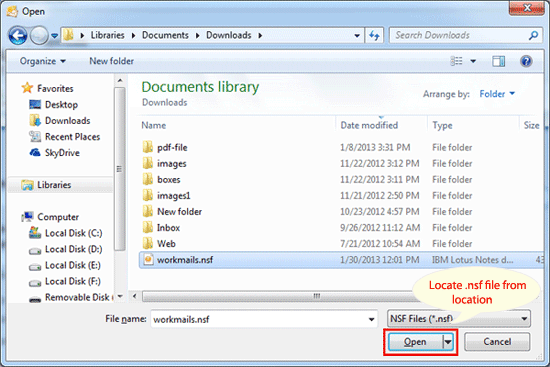Select the images folder icon

click(x=148, y=163)
